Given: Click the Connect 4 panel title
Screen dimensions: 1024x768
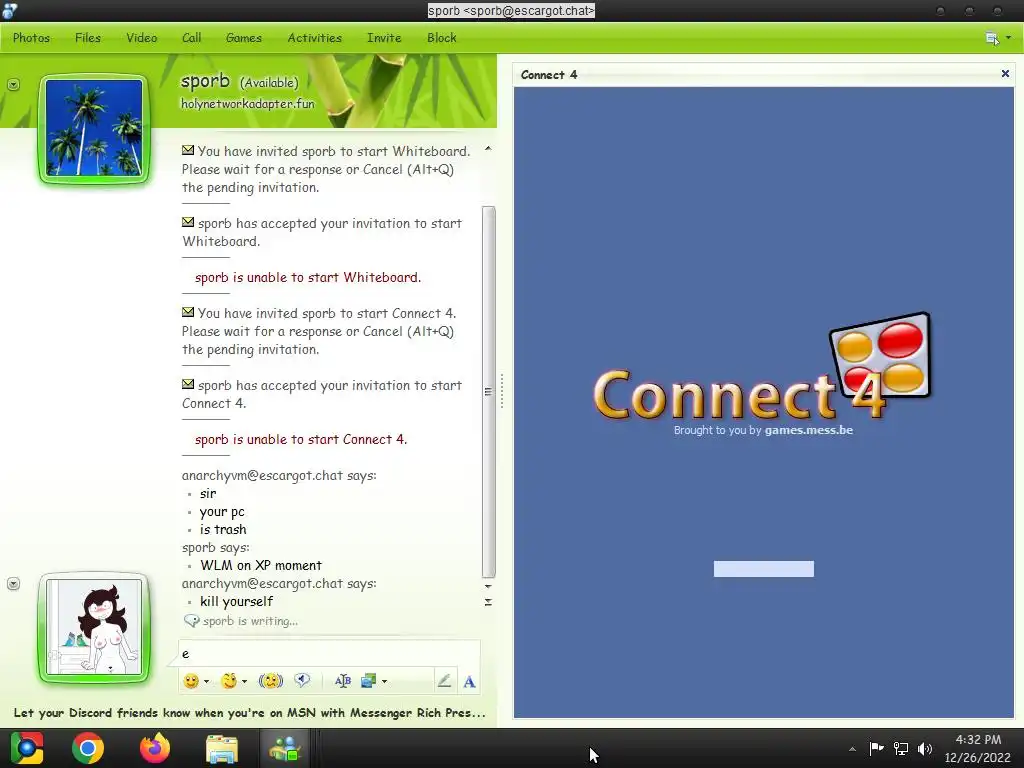Looking at the screenshot, I should [x=549, y=74].
